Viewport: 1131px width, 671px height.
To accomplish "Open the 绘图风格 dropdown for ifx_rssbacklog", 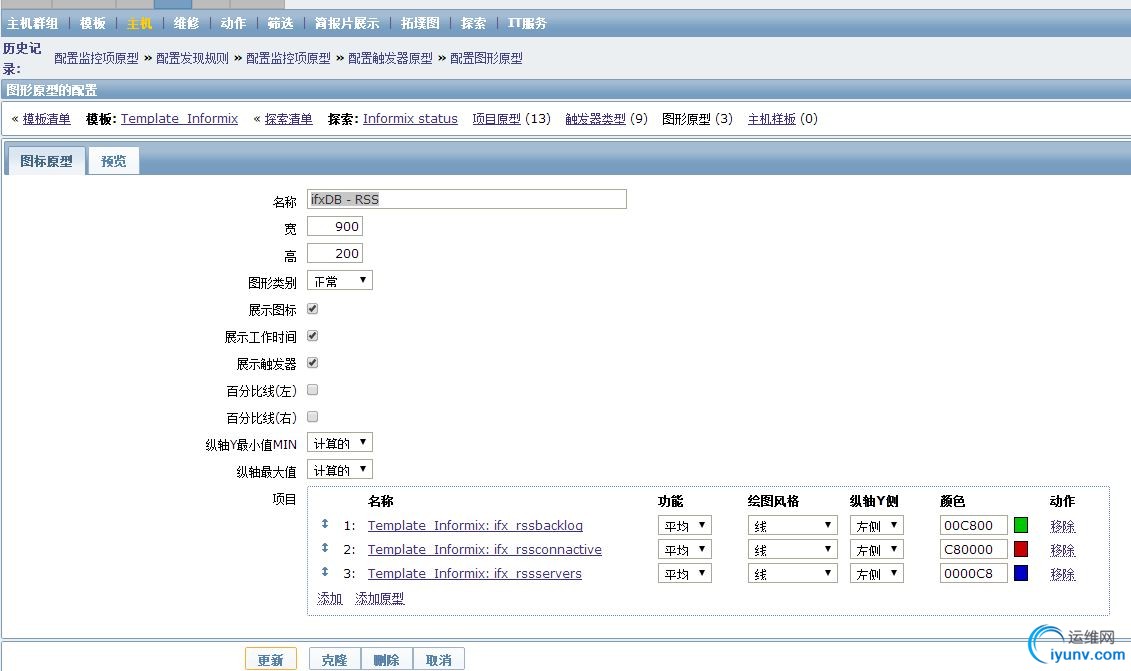I will tap(792, 525).
